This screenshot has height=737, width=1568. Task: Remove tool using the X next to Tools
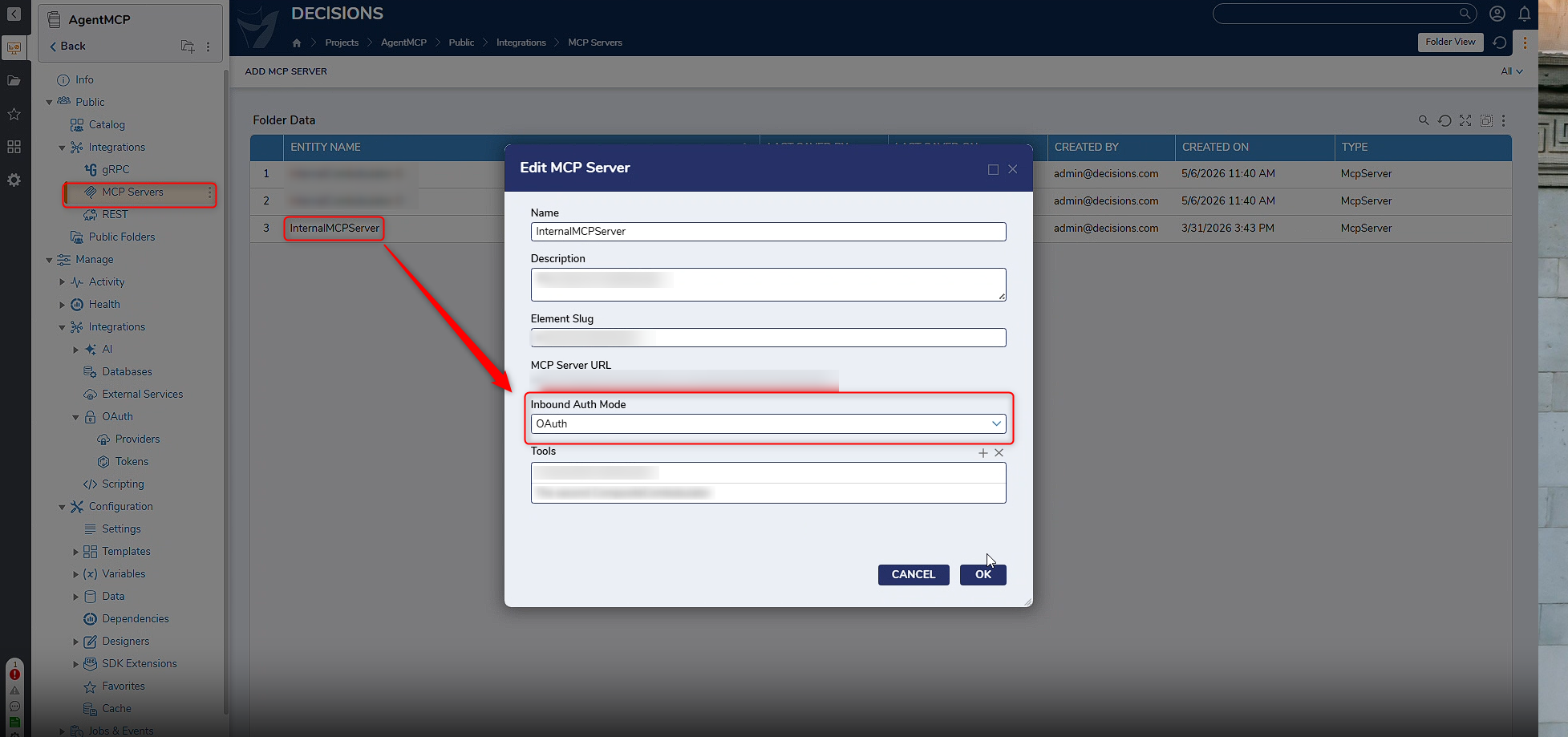999,453
